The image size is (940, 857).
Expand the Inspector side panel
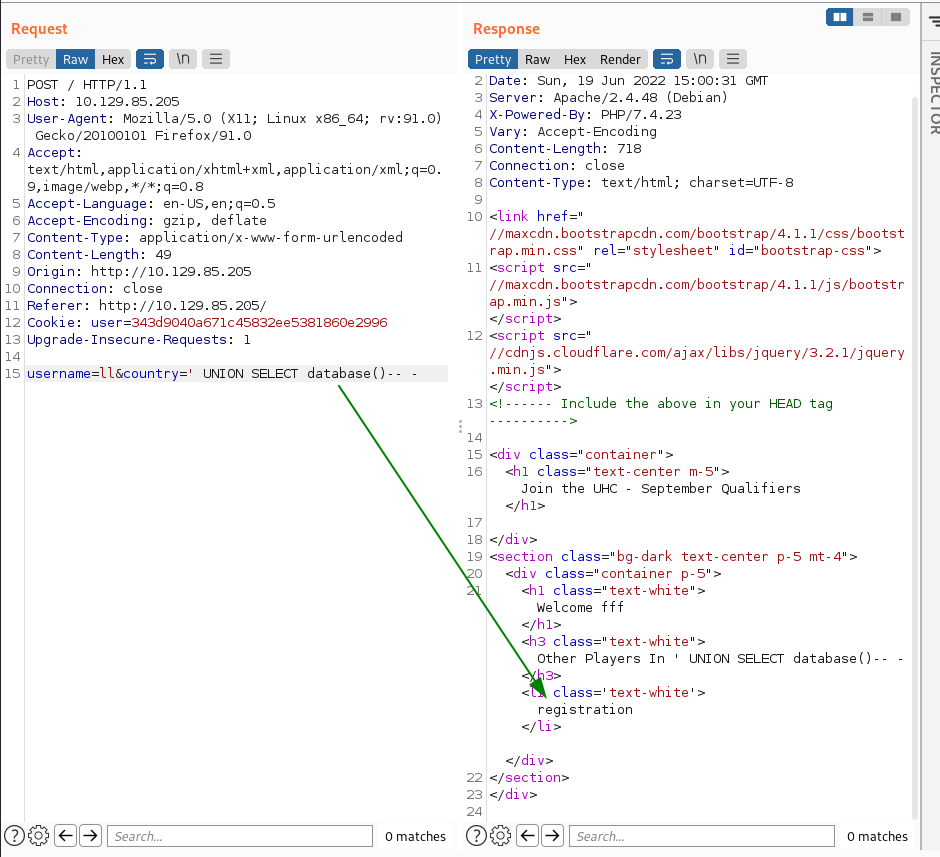pos(934,93)
